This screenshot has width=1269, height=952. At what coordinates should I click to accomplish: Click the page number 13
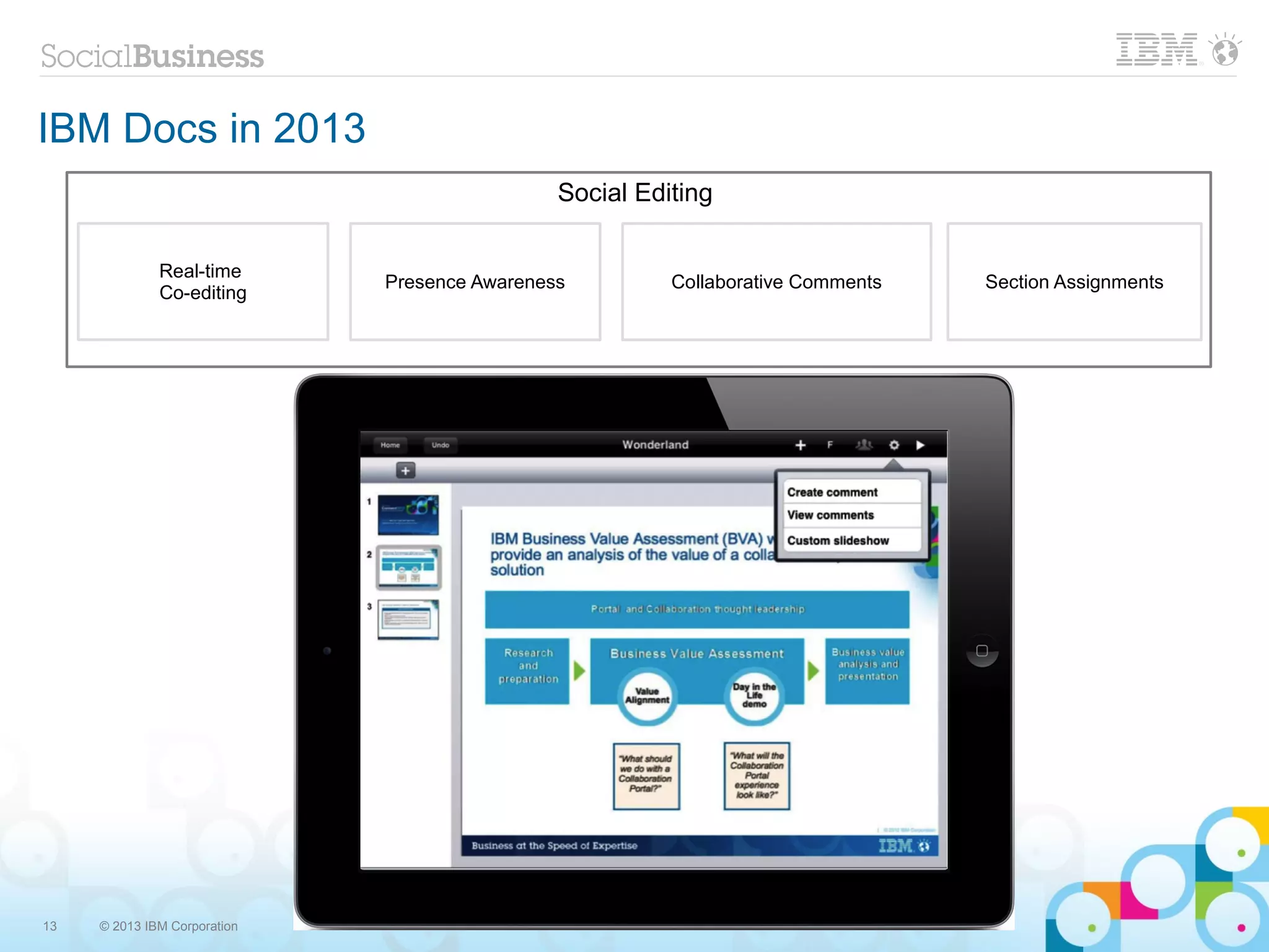(x=50, y=926)
